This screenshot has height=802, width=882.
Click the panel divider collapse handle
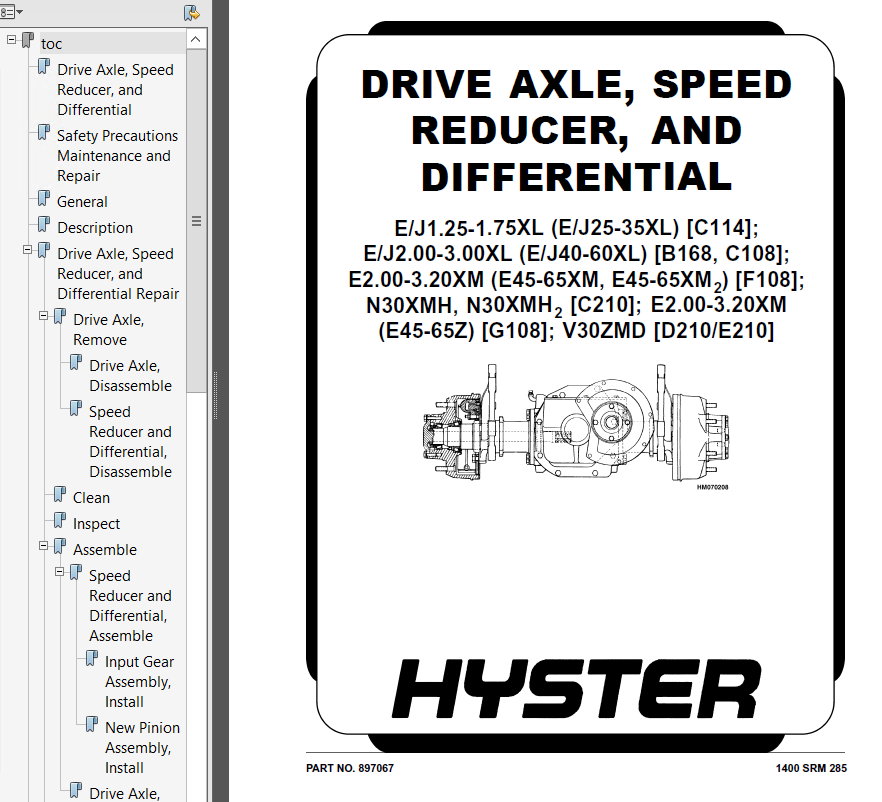click(215, 395)
